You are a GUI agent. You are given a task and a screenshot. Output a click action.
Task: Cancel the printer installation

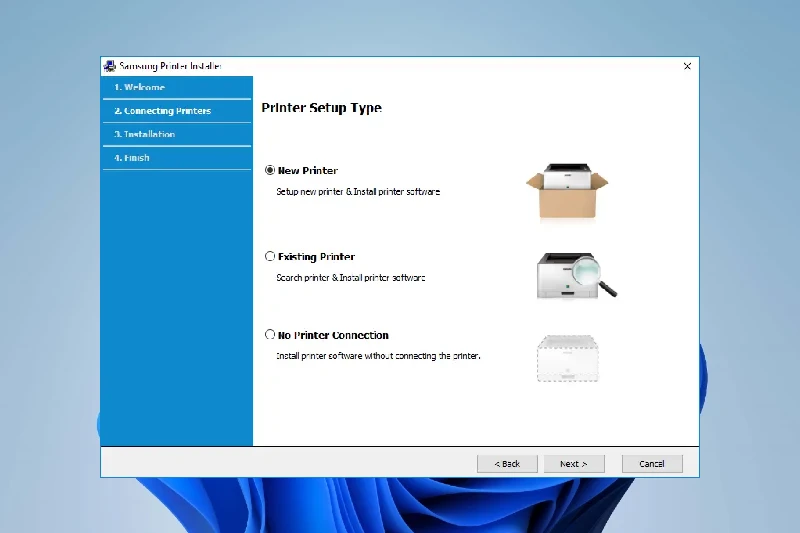[x=652, y=464]
